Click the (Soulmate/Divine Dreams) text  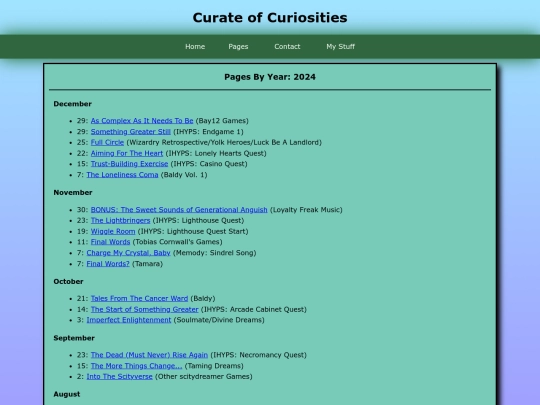coord(219,320)
